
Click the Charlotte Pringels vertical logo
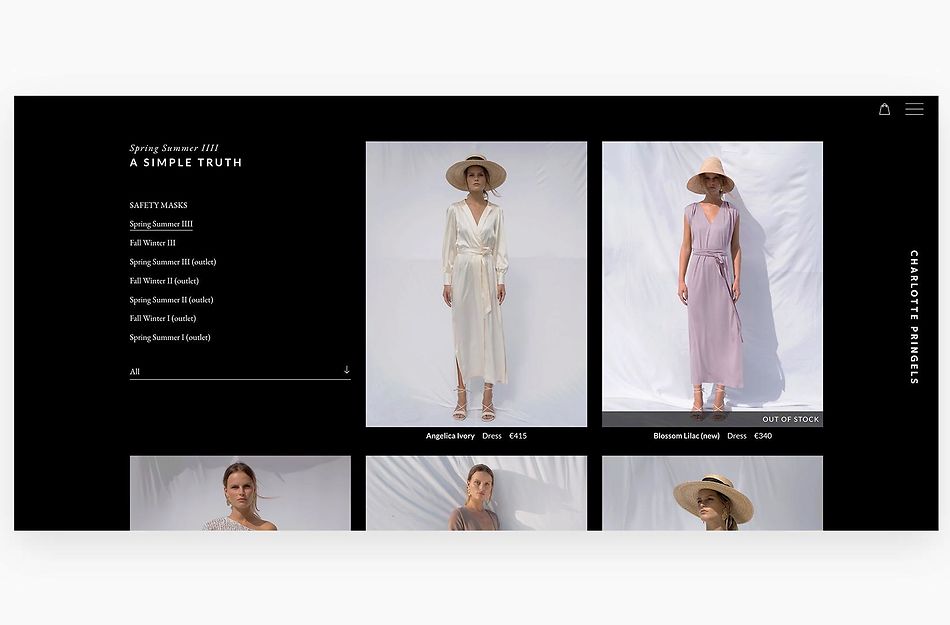click(913, 317)
